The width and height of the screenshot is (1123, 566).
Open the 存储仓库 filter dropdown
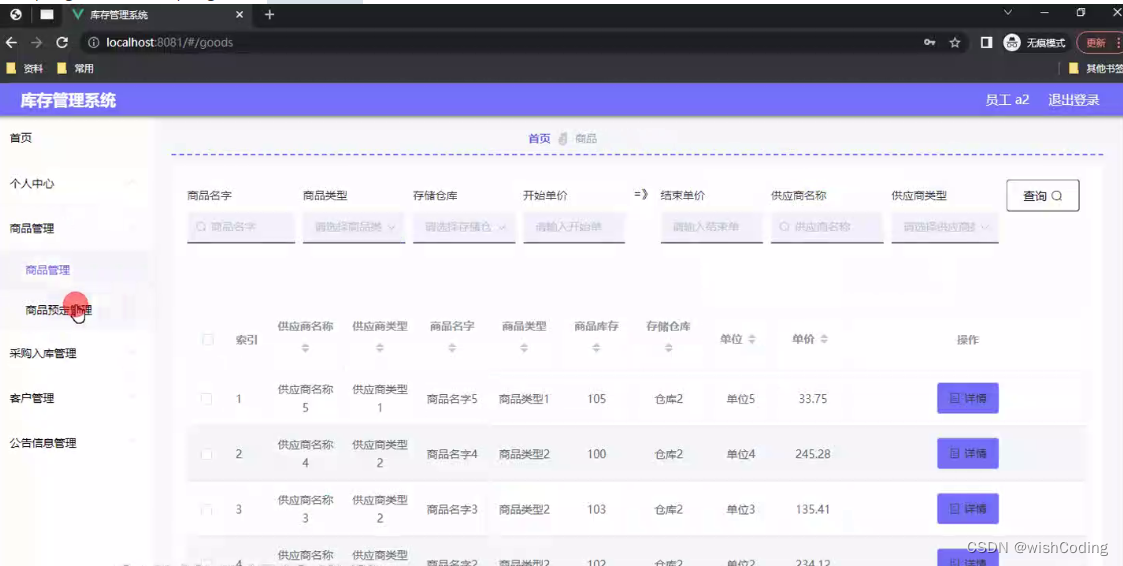(464, 226)
